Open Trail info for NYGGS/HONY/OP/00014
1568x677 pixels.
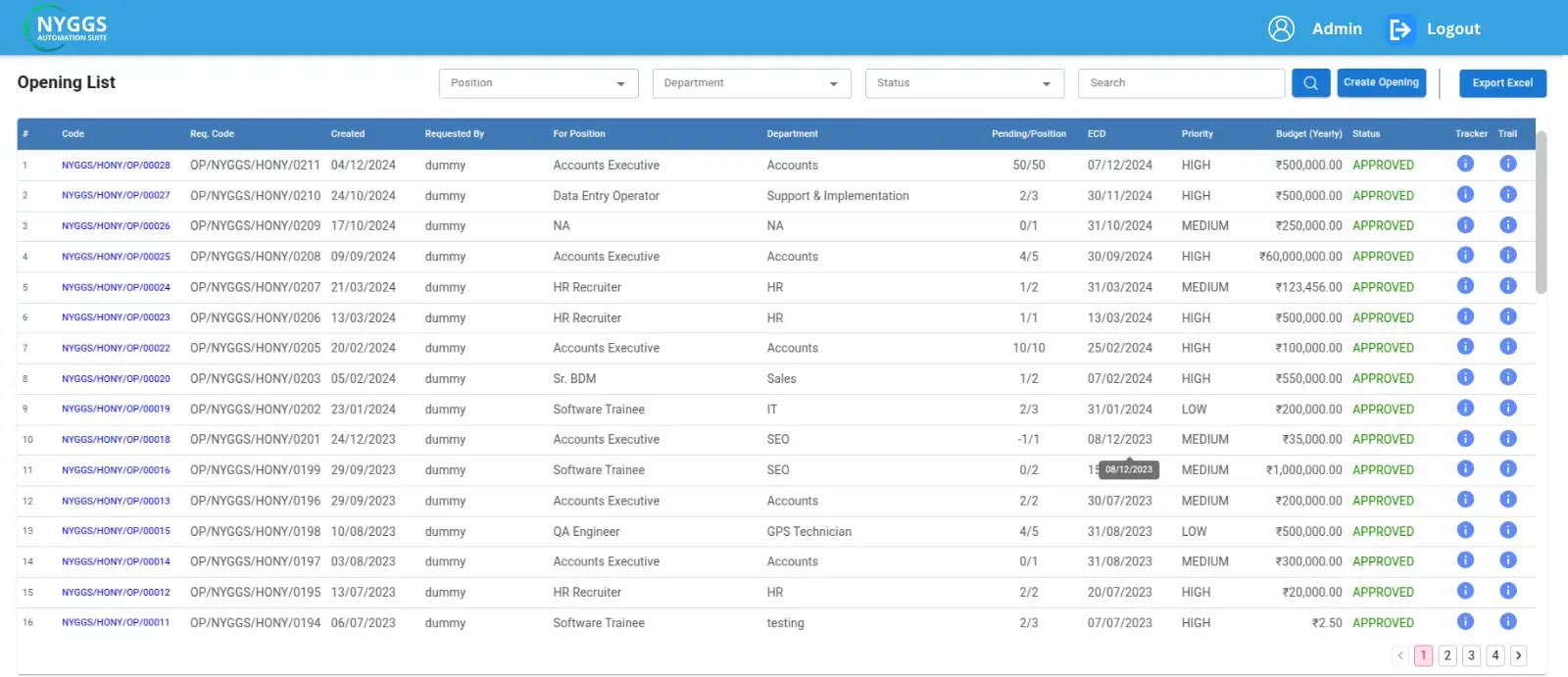(x=1507, y=560)
